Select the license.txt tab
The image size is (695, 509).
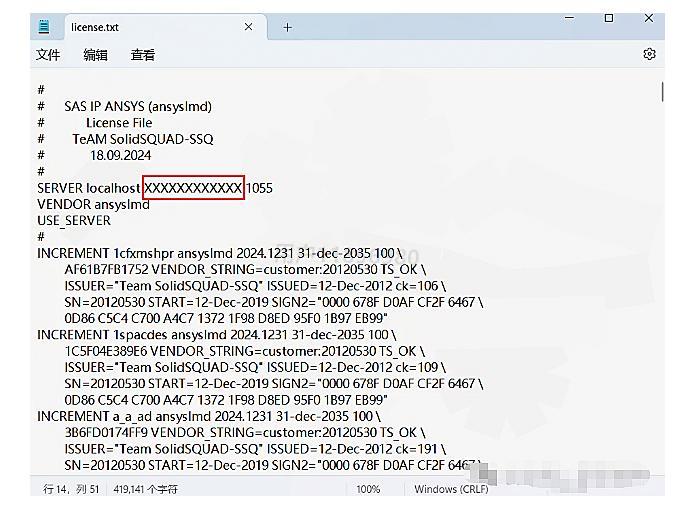coord(165,27)
